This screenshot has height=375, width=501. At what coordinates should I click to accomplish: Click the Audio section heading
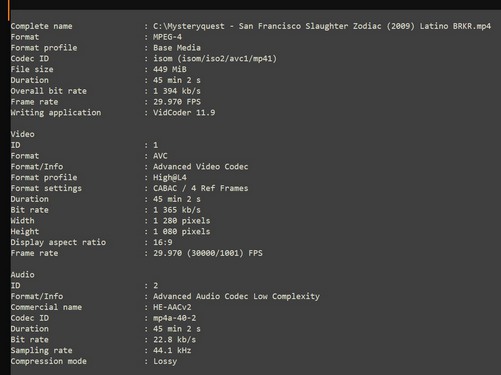tap(22, 275)
